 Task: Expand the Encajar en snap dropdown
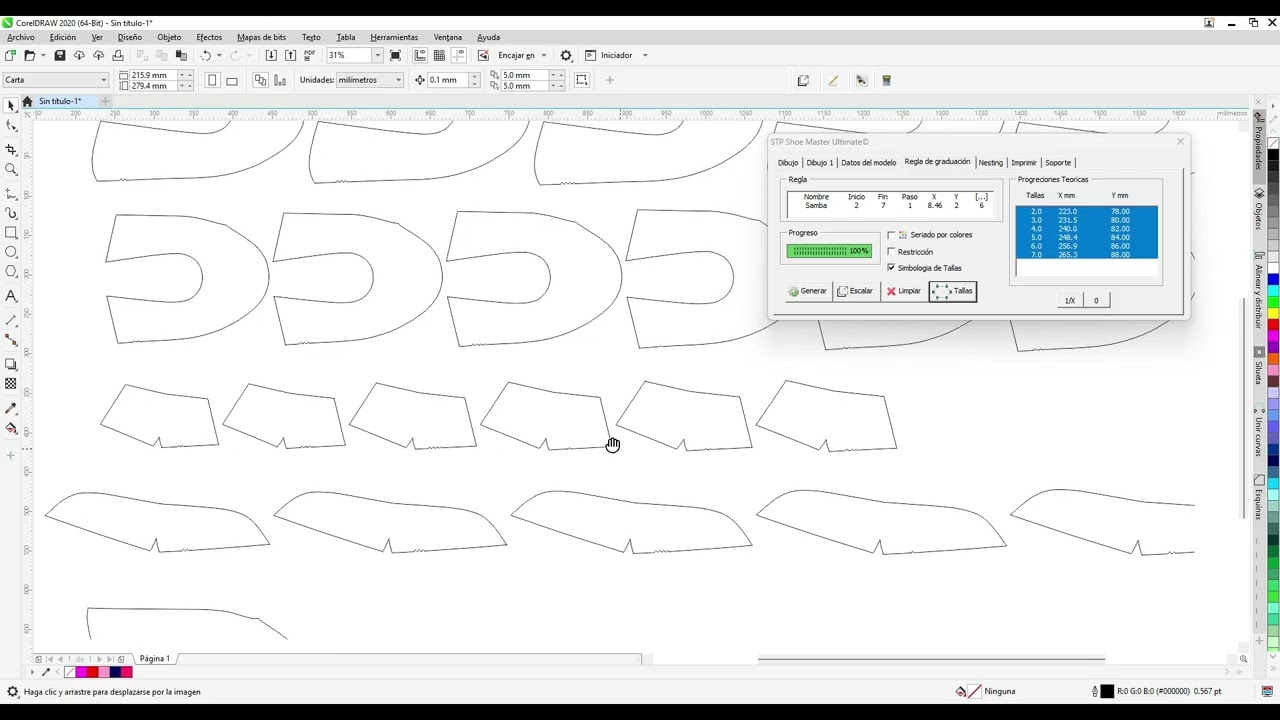pos(544,55)
